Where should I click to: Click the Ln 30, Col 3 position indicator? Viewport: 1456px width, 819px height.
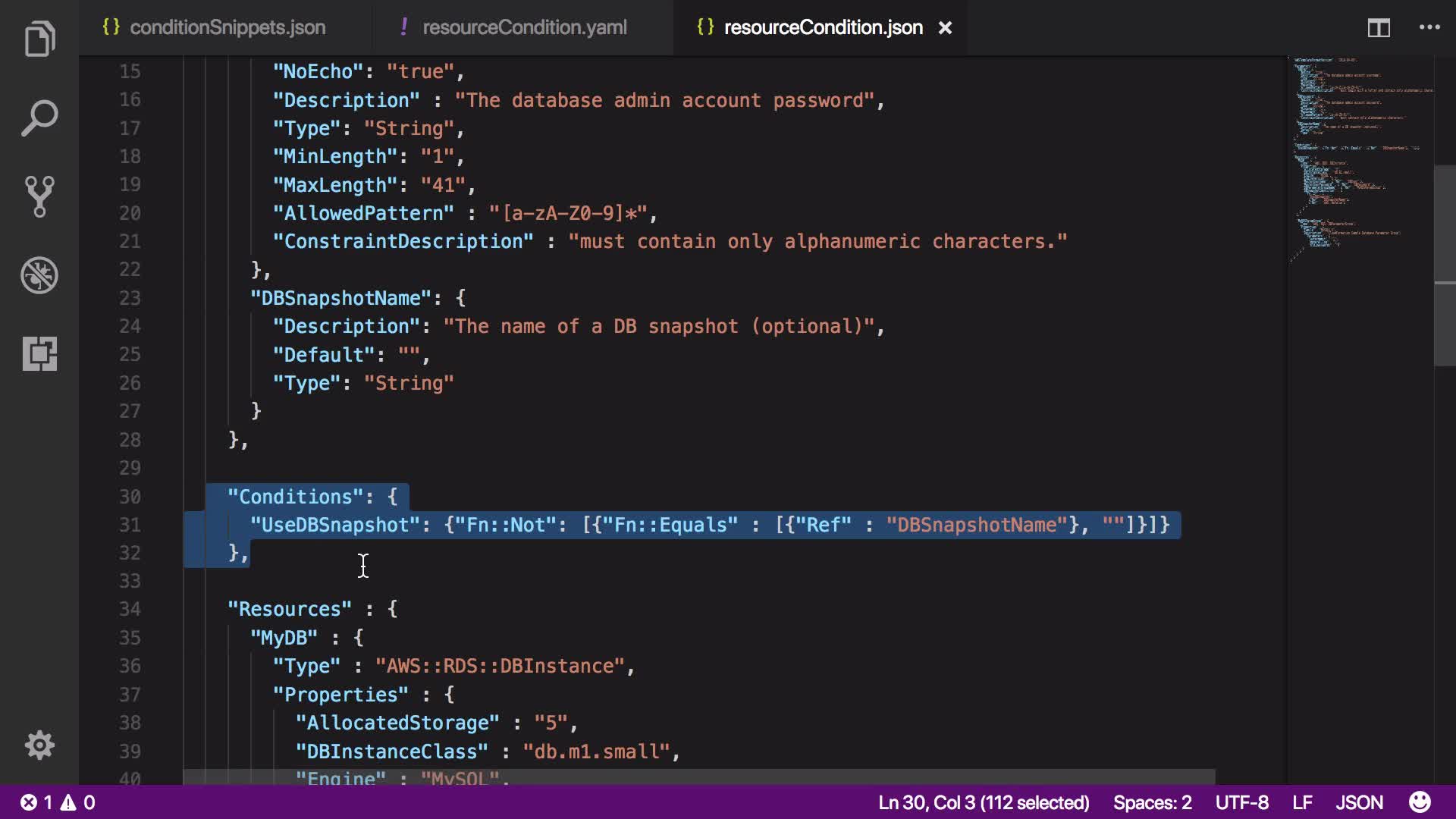[x=984, y=802]
